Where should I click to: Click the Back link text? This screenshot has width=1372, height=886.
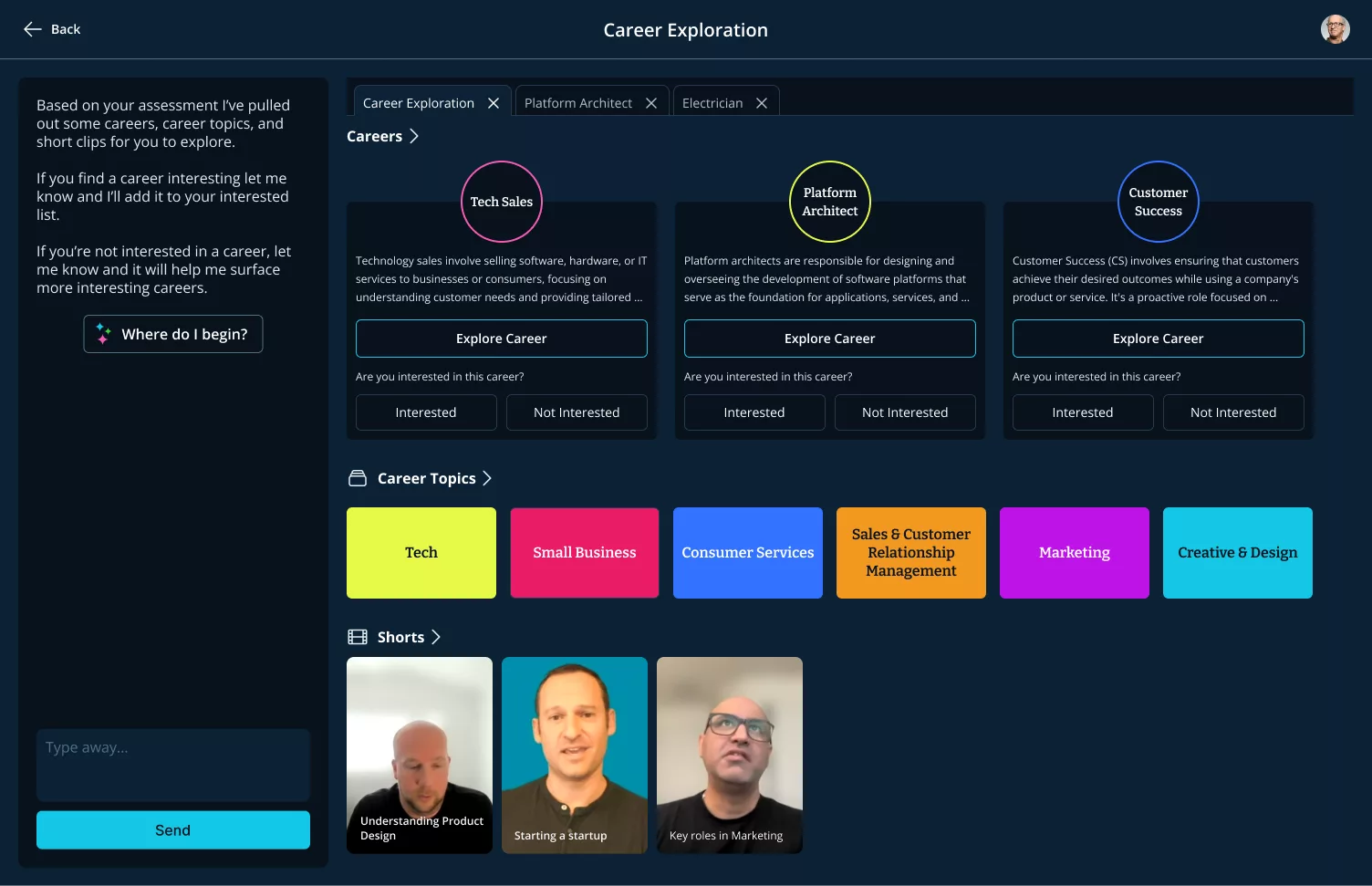(66, 29)
